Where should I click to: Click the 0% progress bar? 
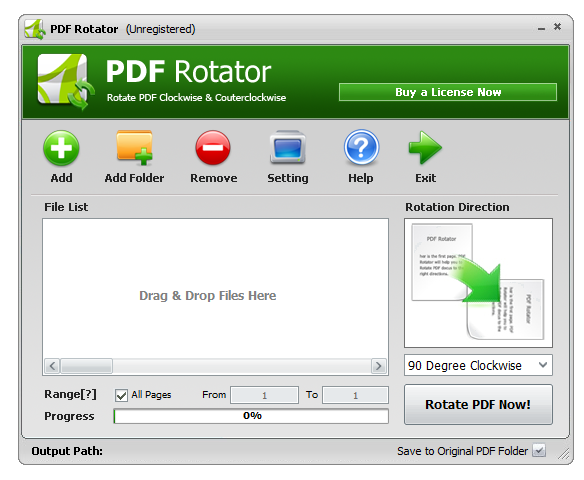click(x=251, y=416)
